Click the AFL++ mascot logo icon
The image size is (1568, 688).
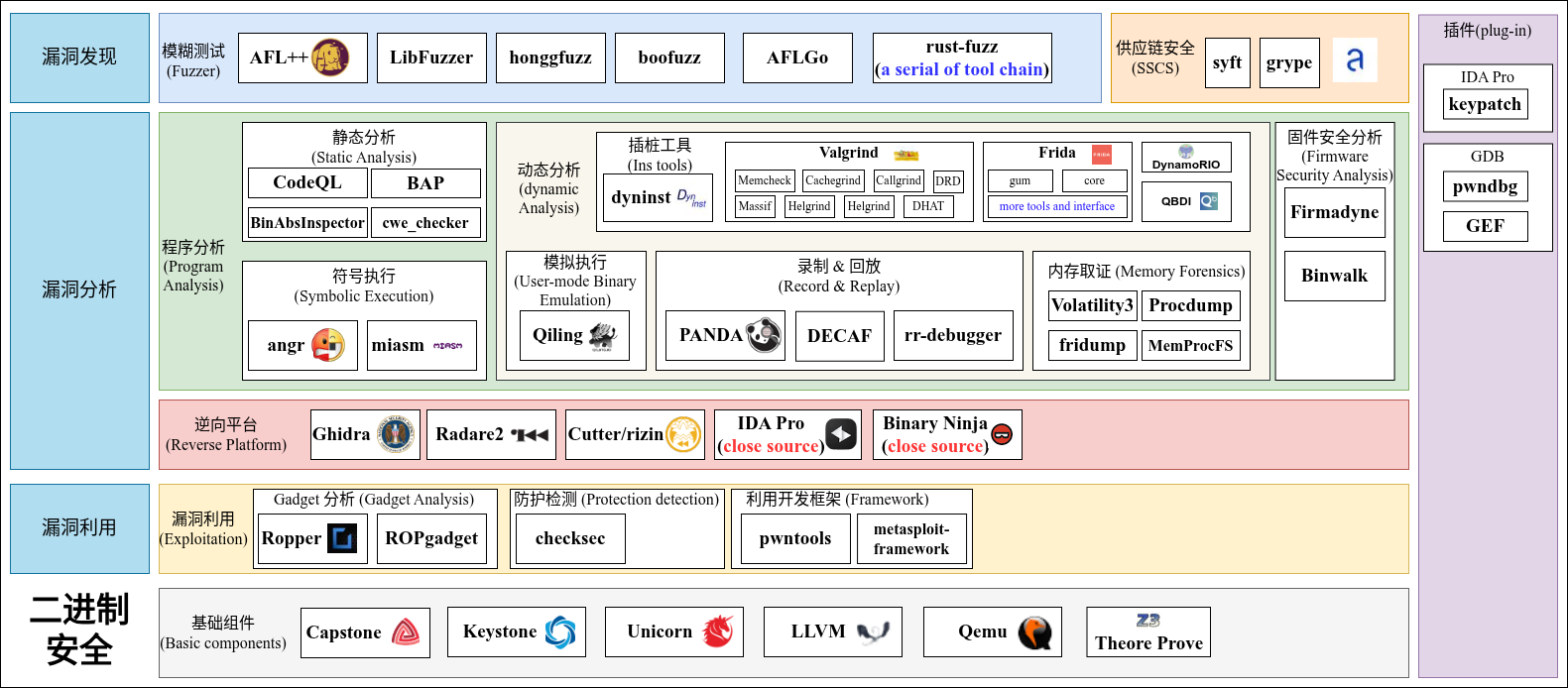click(x=330, y=58)
